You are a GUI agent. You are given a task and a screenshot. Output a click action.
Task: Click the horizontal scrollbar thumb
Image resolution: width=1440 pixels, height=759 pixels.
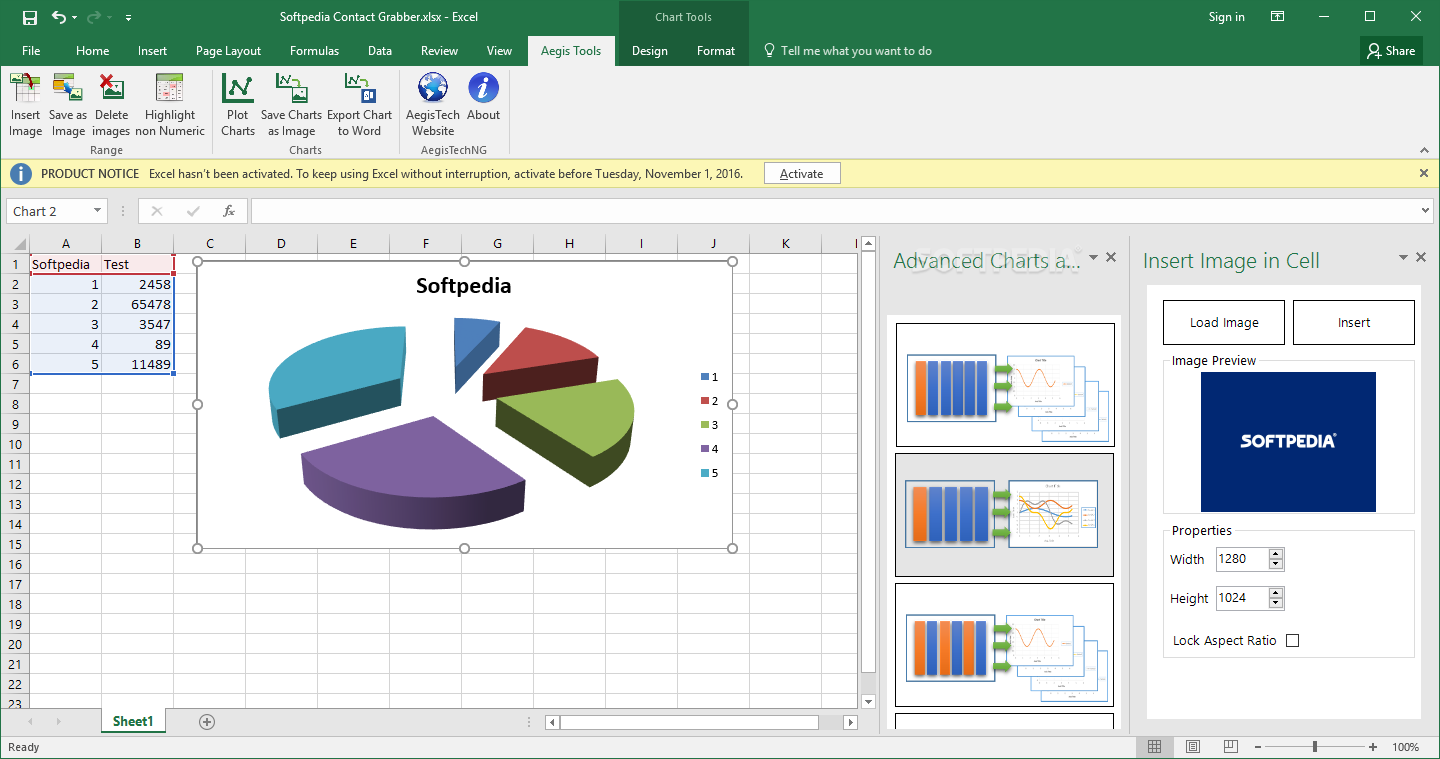pyautogui.click(x=689, y=722)
